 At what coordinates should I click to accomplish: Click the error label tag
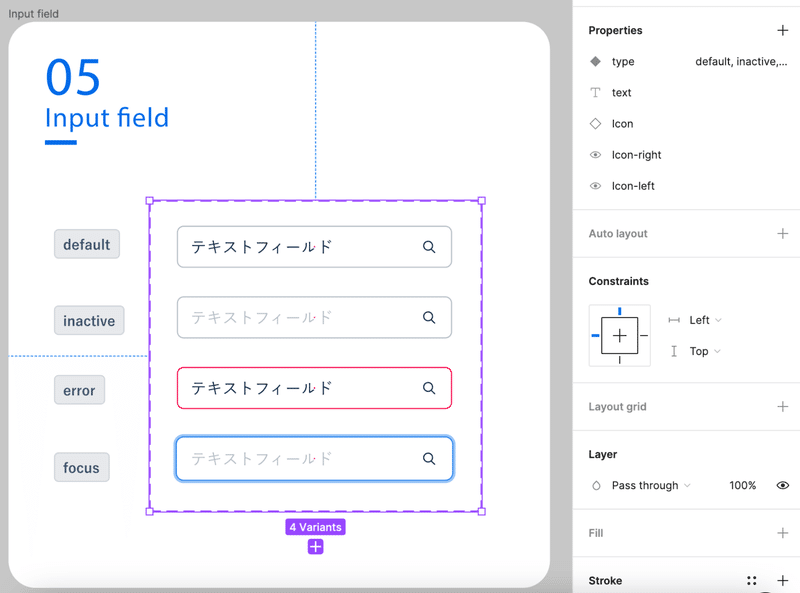pos(79,390)
